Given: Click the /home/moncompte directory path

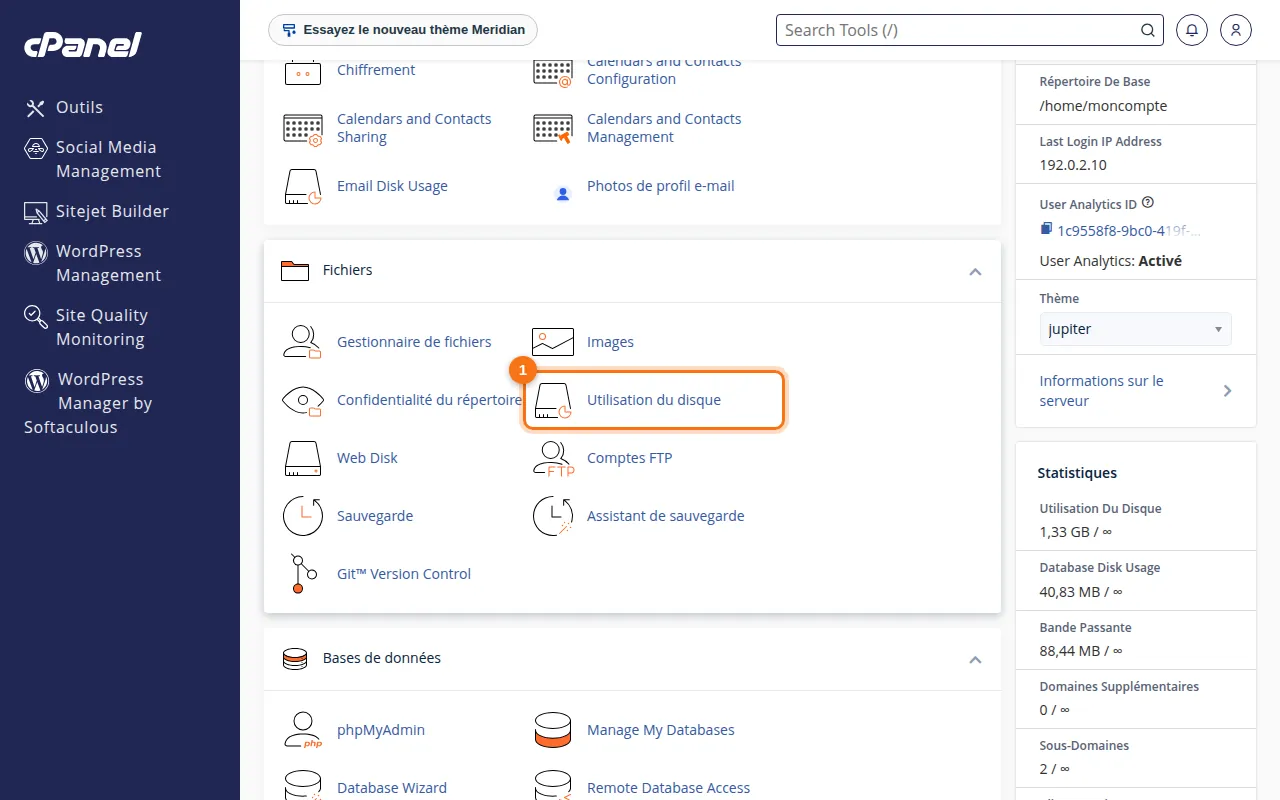Looking at the screenshot, I should click(x=1103, y=105).
